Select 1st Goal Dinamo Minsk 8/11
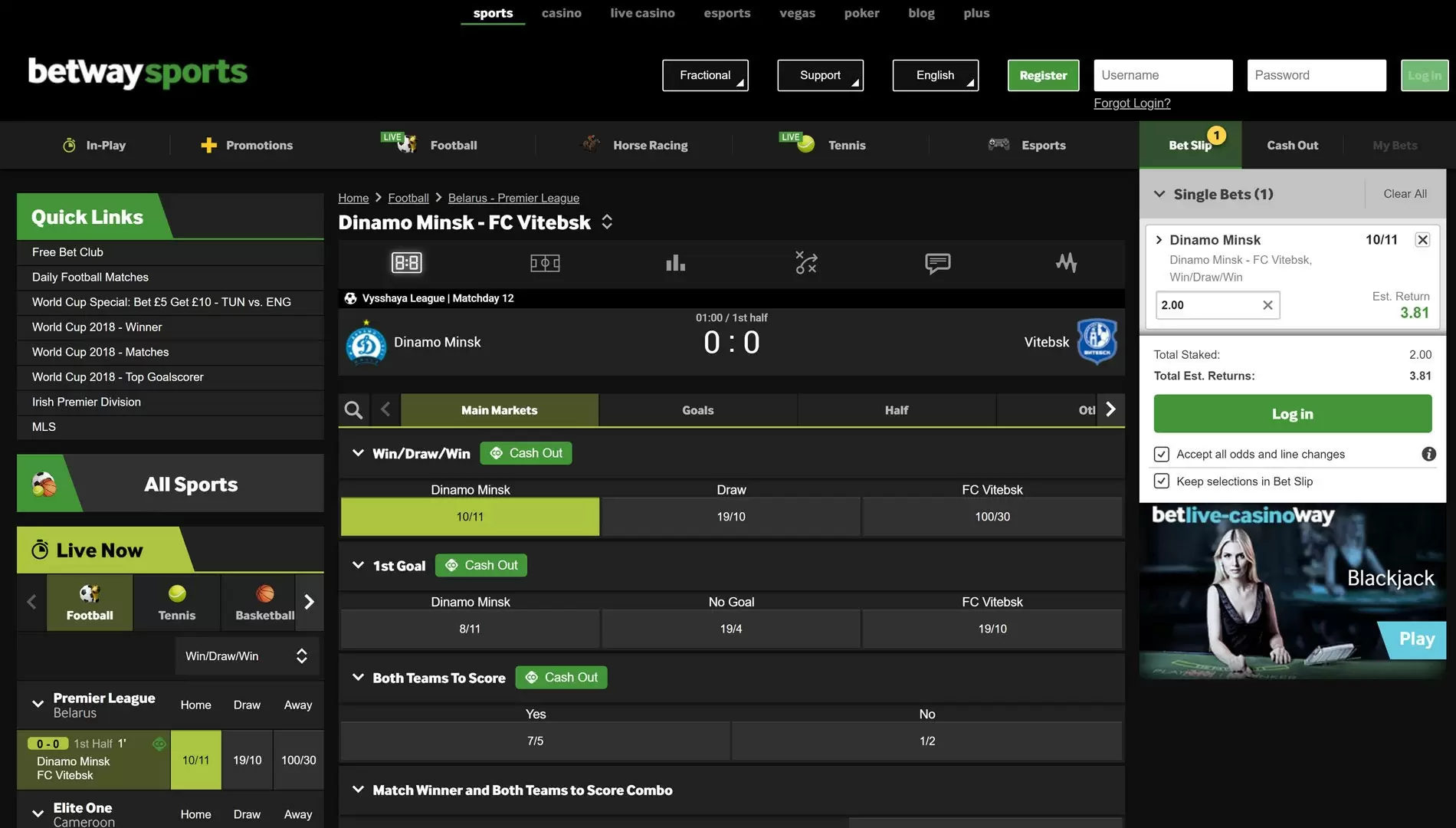 pyautogui.click(x=470, y=629)
